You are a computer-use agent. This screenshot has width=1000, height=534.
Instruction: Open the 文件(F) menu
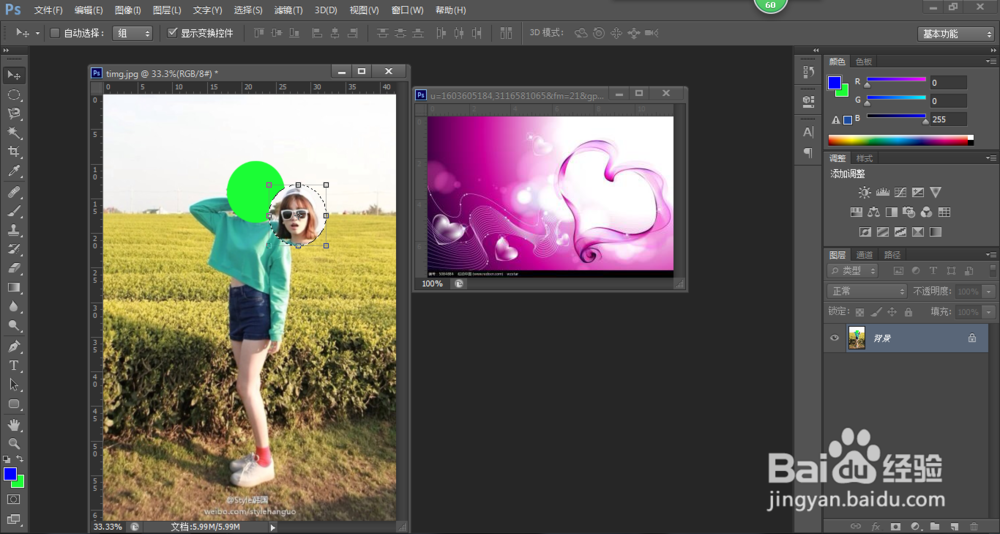(48, 10)
